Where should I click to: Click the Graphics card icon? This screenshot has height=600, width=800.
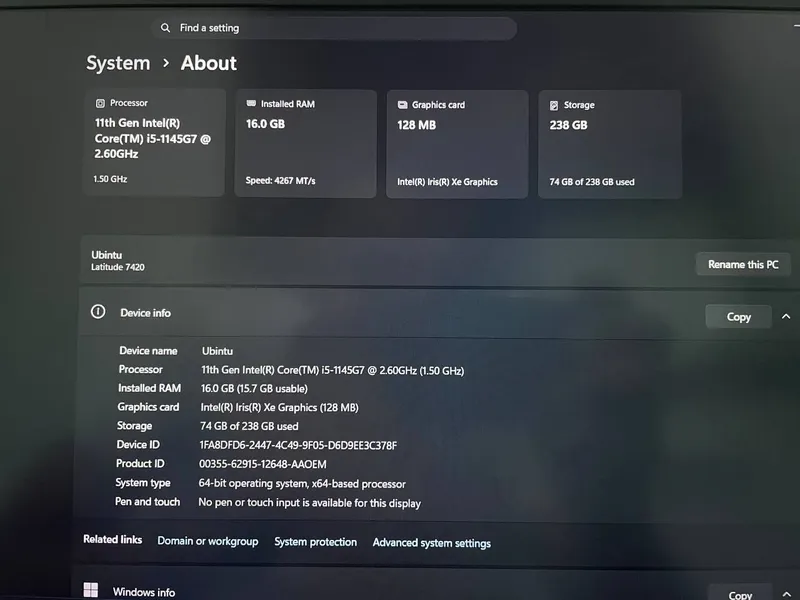pos(403,105)
